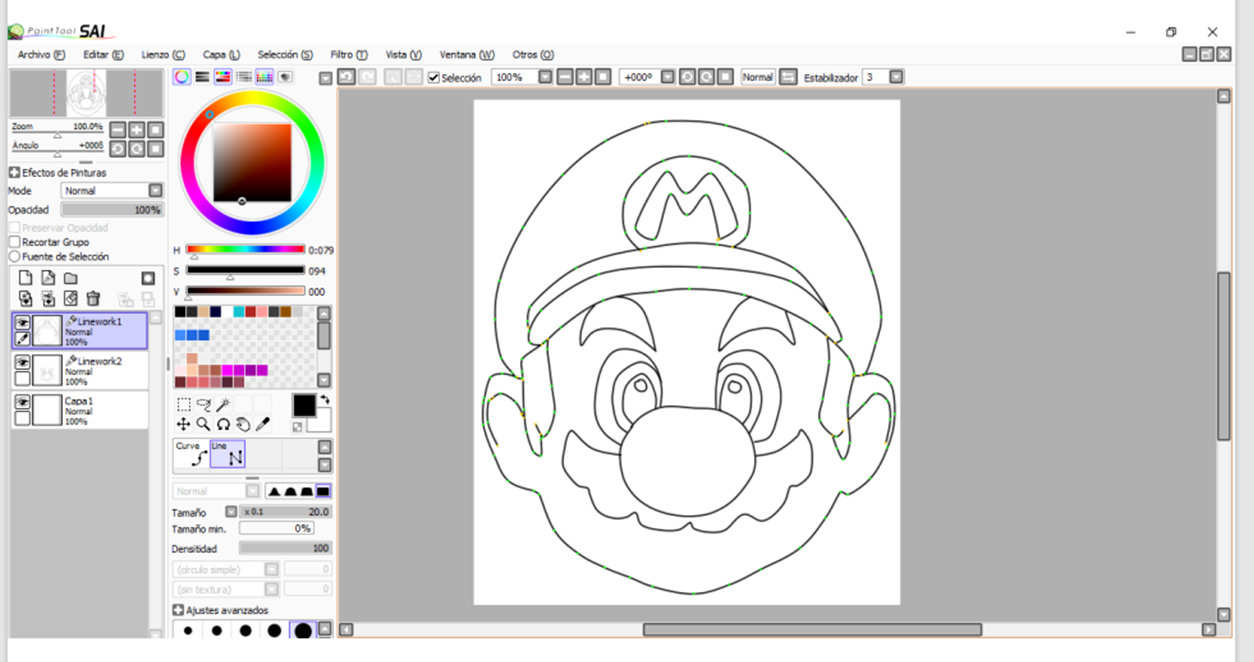Viewport: 1254px width, 662px height.
Task: Select the Rotate view tool
Action: (223, 424)
